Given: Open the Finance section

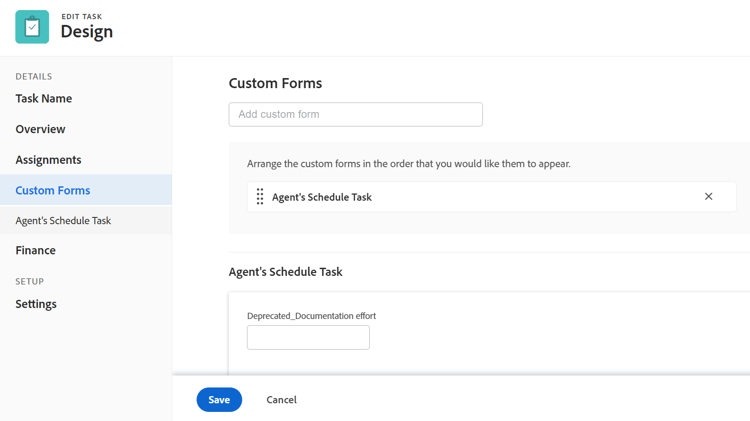Looking at the screenshot, I should pos(35,250).
